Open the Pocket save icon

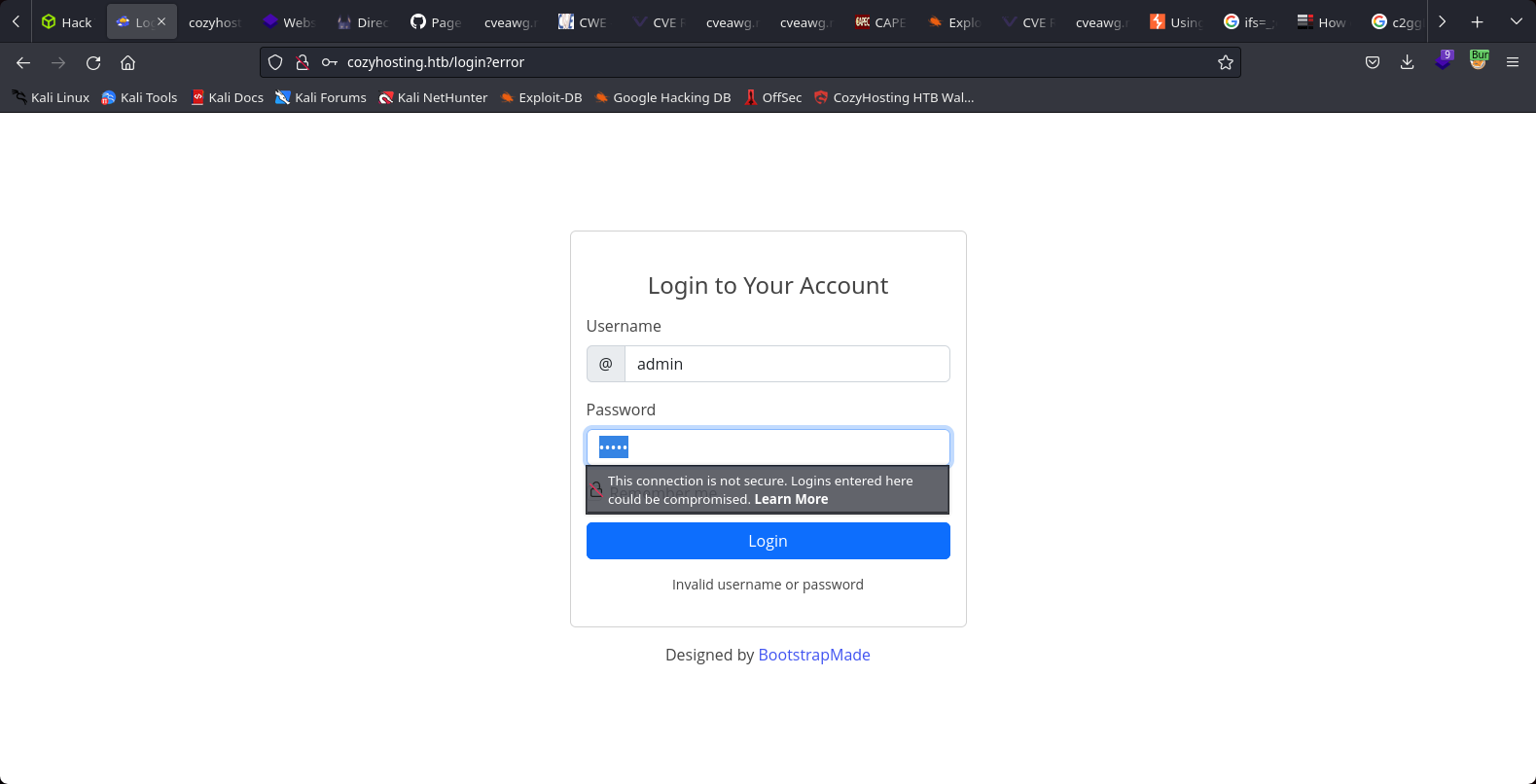pos(1373,62)
